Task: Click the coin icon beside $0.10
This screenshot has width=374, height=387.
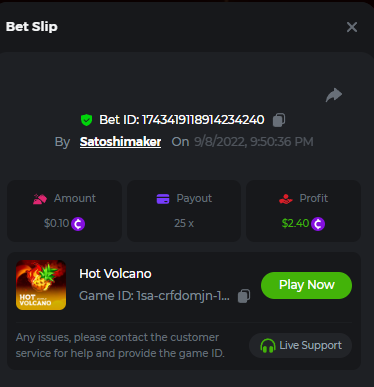Action: click(78, 224)
